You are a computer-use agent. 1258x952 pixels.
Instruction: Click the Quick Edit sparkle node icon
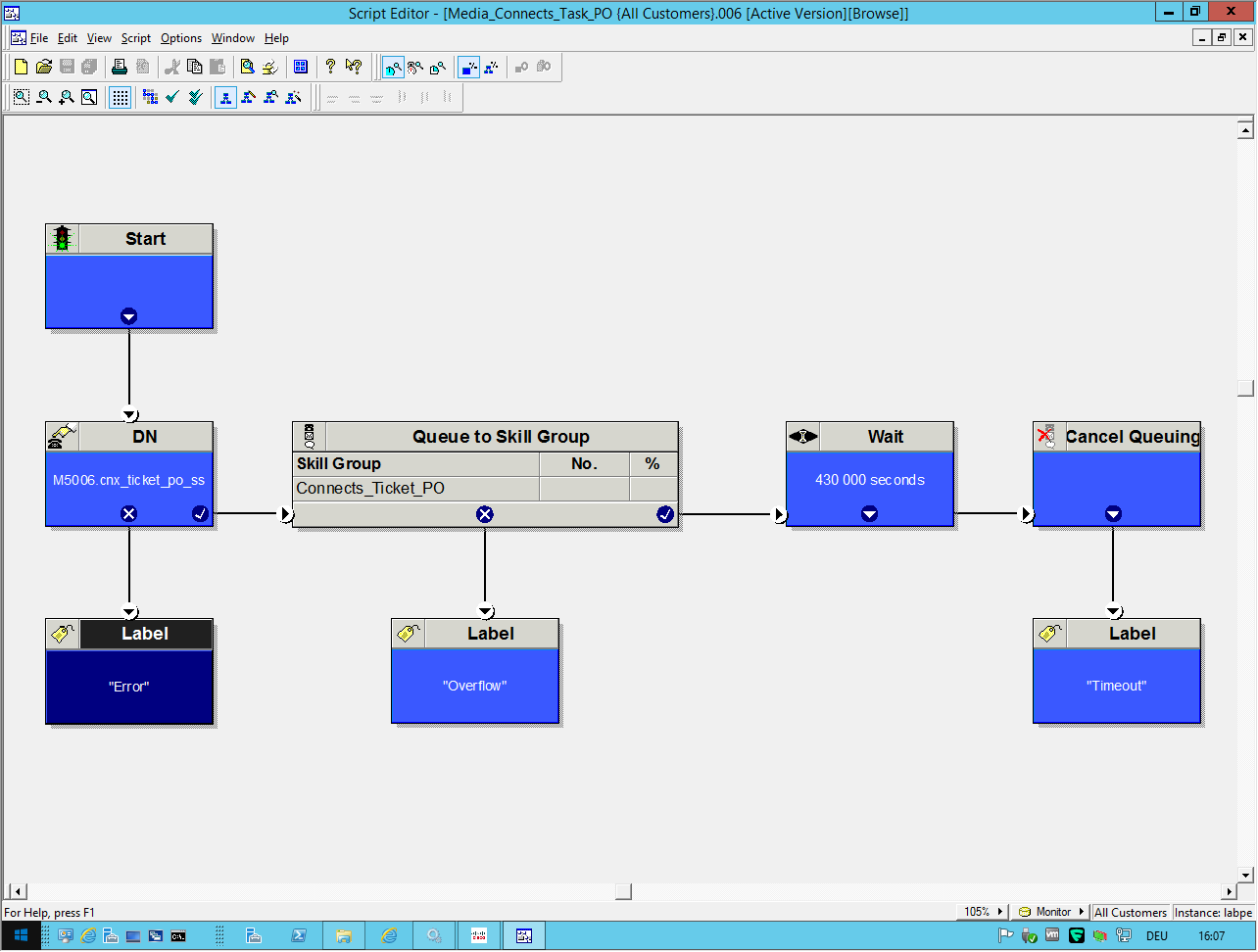[293, 97]
